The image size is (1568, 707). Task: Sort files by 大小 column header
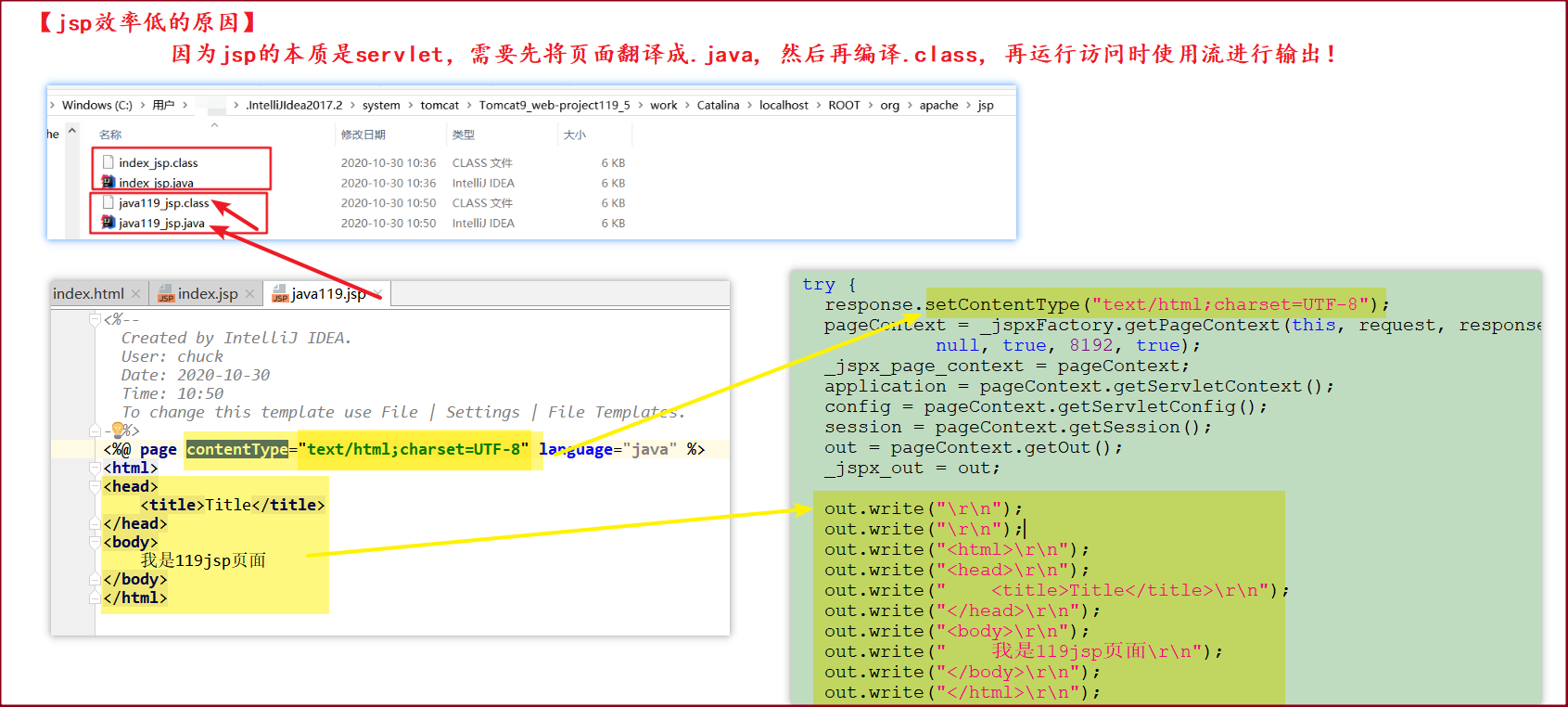(x=575, y=135)
